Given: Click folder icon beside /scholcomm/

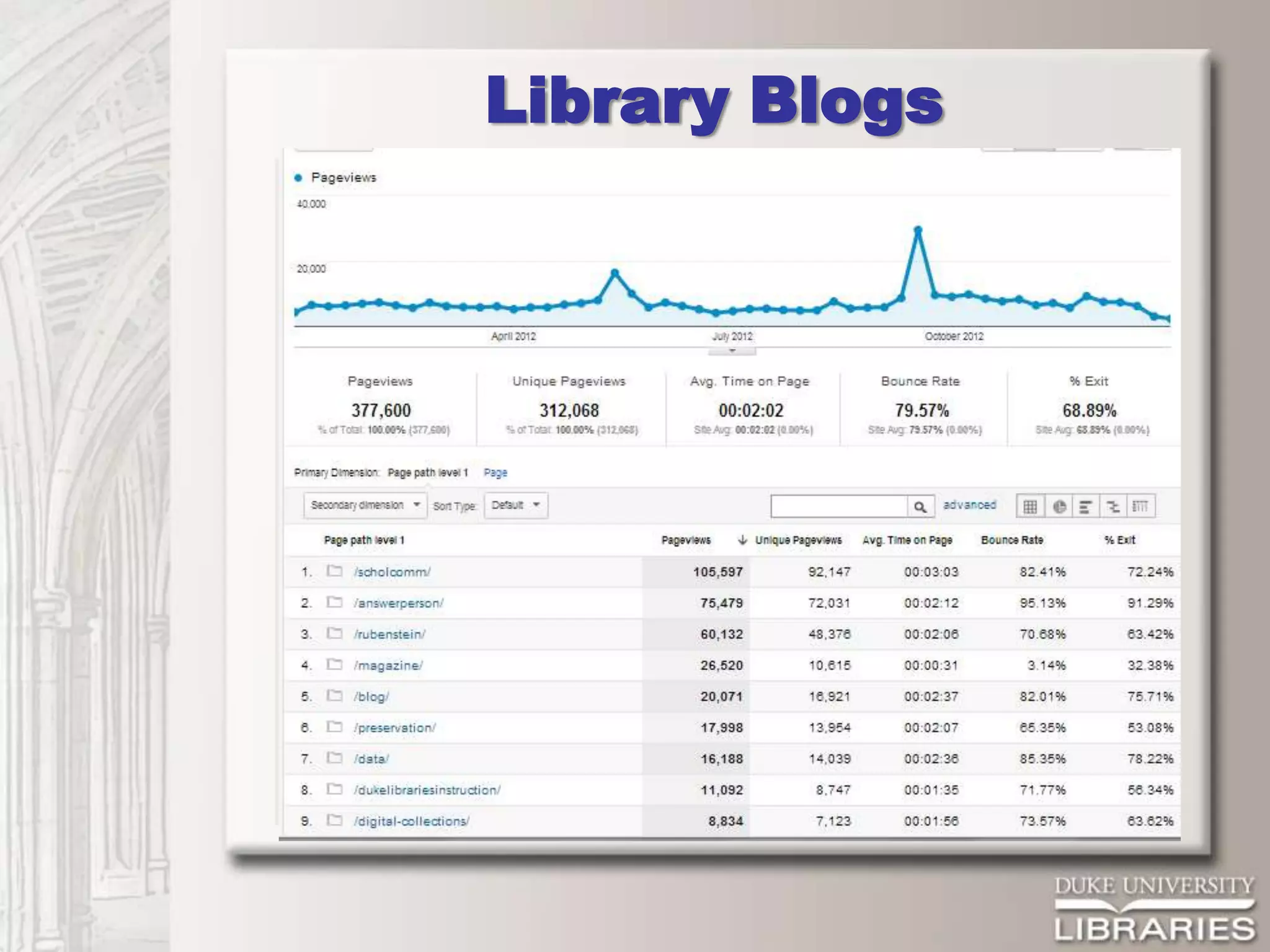Looking at the screenshot, I should [335, 570].
